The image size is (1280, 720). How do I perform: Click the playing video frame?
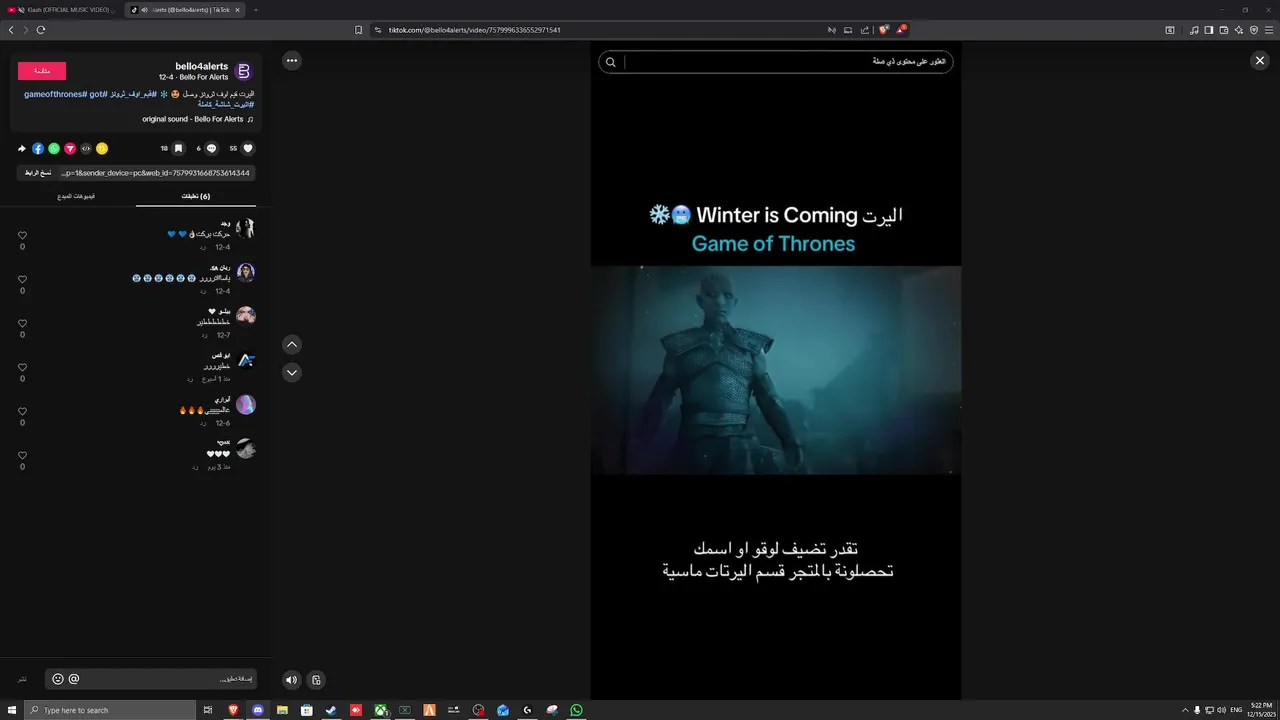[776, 370]
